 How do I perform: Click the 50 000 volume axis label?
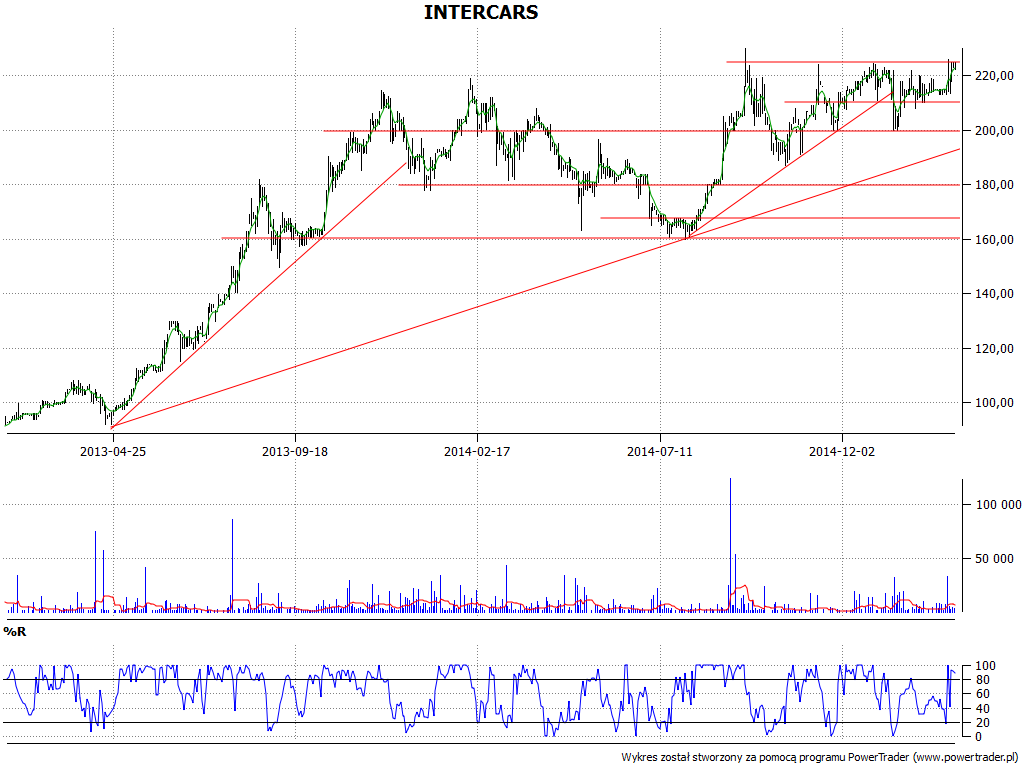[995, 558]
